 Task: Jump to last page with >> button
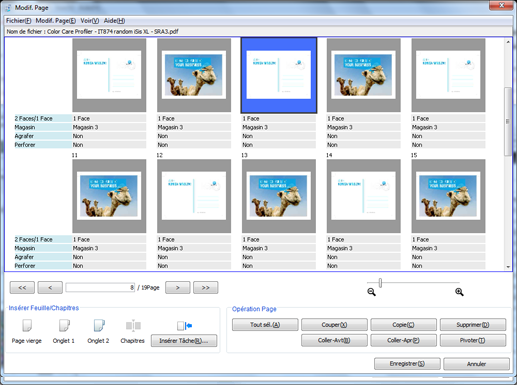tap(206, 288)
